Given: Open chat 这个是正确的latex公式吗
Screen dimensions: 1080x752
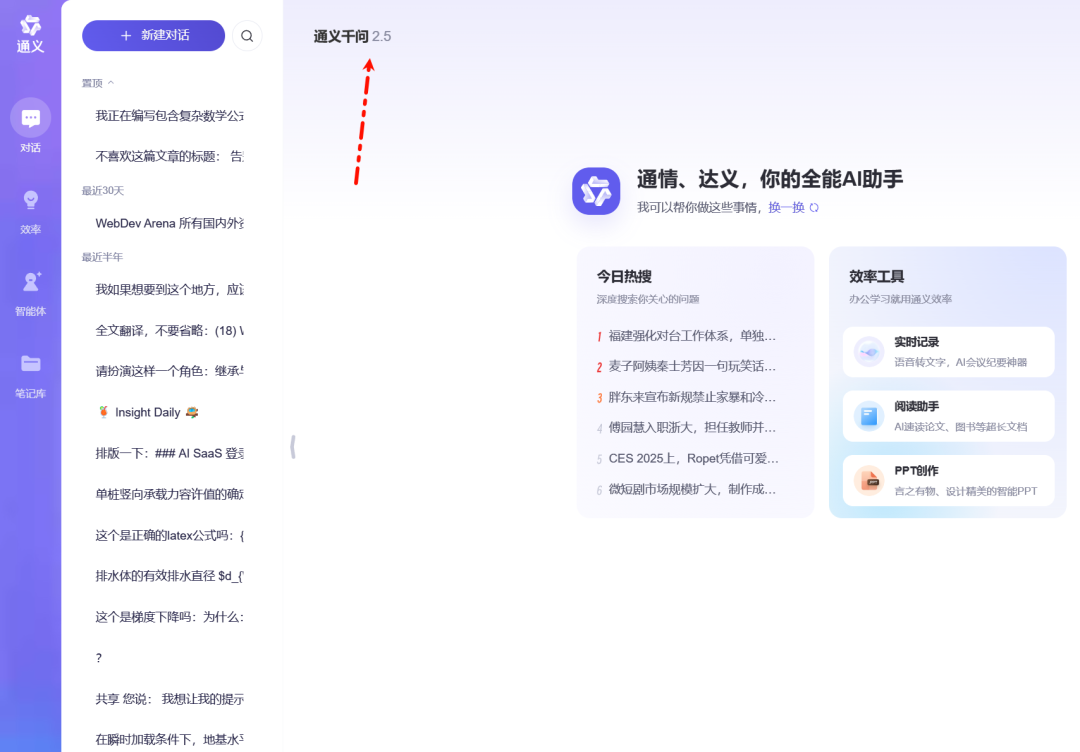Looking at the screenshot, I should click(x=169, y=535).
